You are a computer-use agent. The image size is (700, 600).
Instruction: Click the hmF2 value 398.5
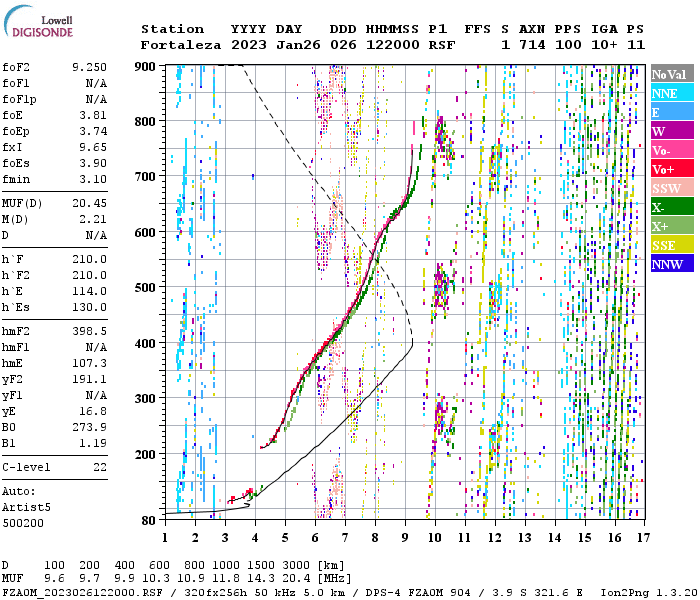tap(89, 331)
